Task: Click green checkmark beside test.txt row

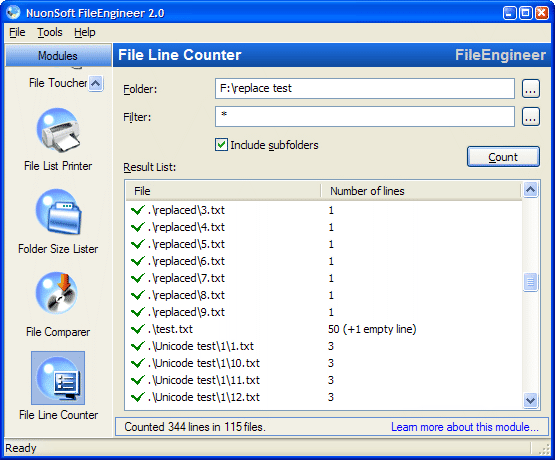Action: [138, 329]
